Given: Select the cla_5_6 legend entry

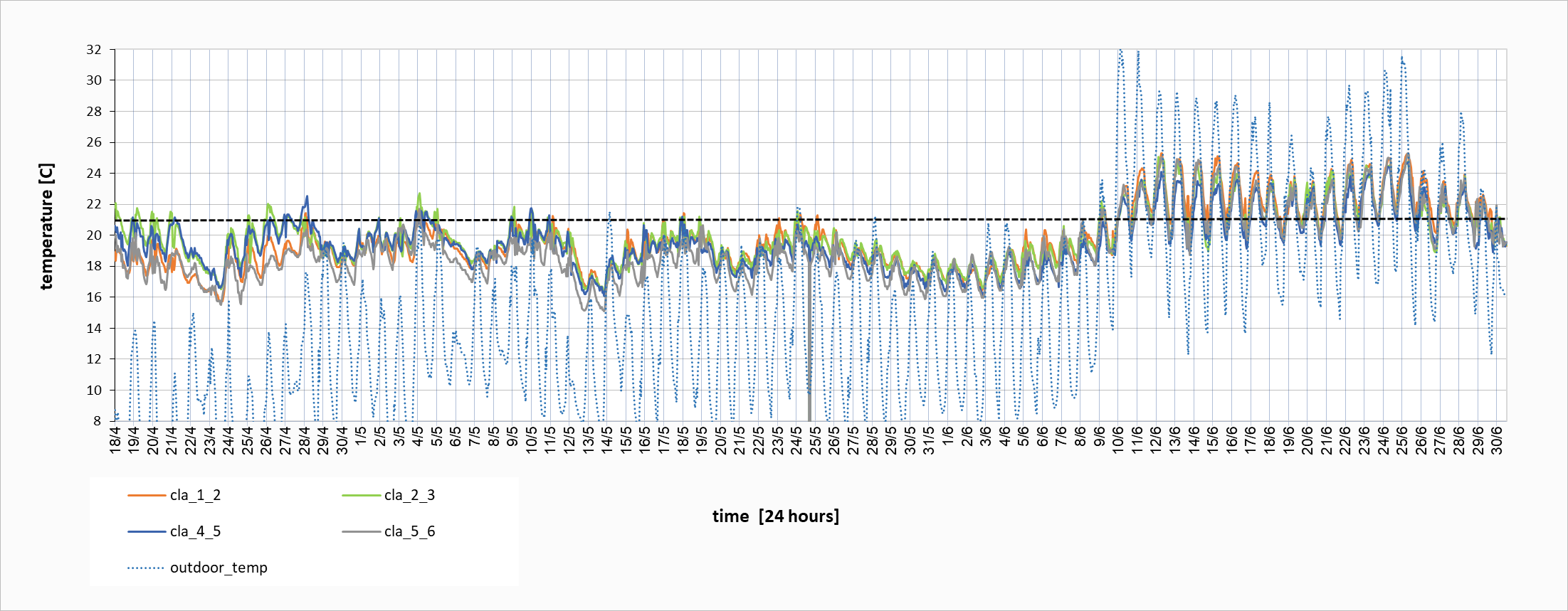Looking at the screenshot, I should tap(409, 531).
